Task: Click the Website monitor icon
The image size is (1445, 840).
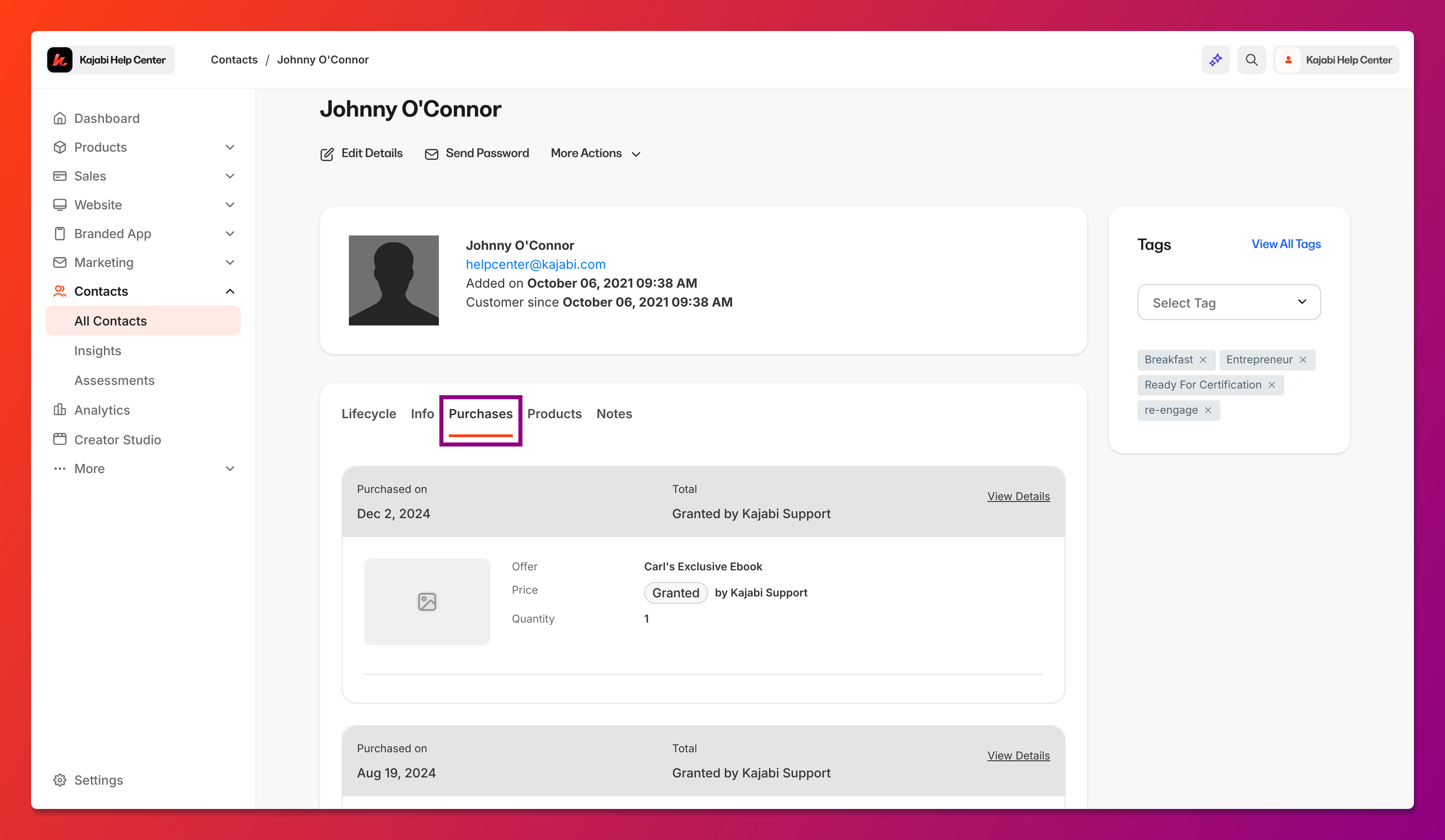Action: tap(59, 205)
